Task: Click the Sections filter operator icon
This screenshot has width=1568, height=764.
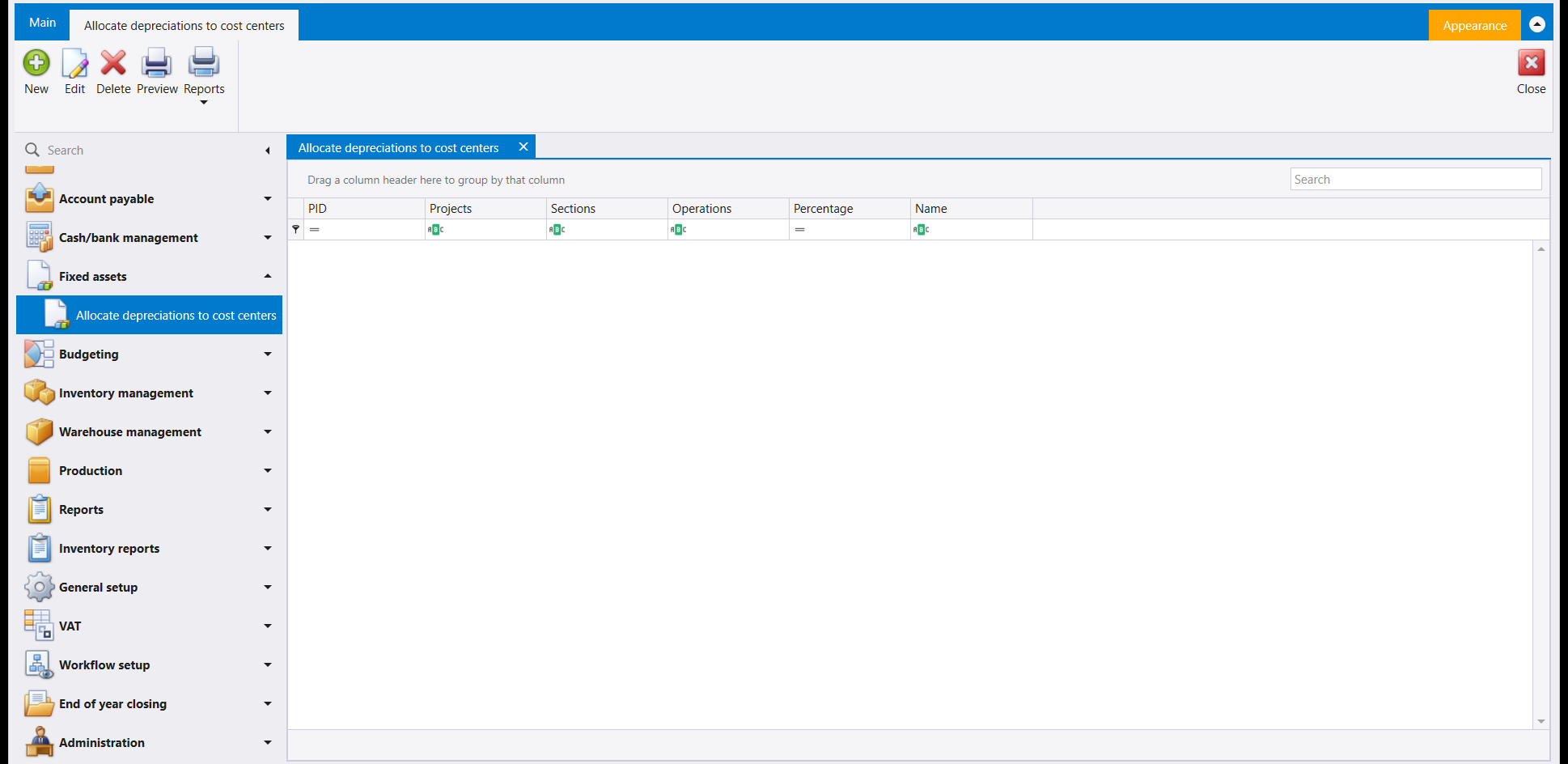Action: (x=557, y=230)
